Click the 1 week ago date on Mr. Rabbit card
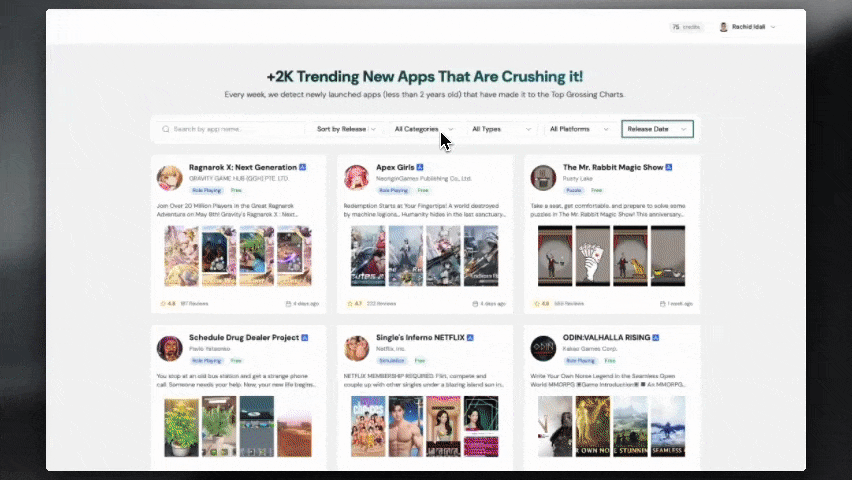This screenshot has width=852, height=480. (680, 304)
